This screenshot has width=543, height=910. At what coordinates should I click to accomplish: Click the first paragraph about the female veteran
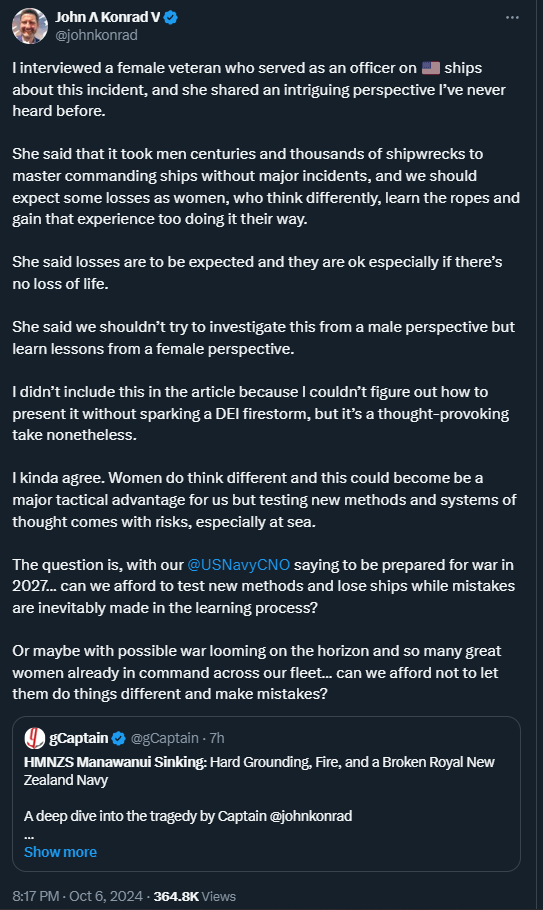point(259,89)
